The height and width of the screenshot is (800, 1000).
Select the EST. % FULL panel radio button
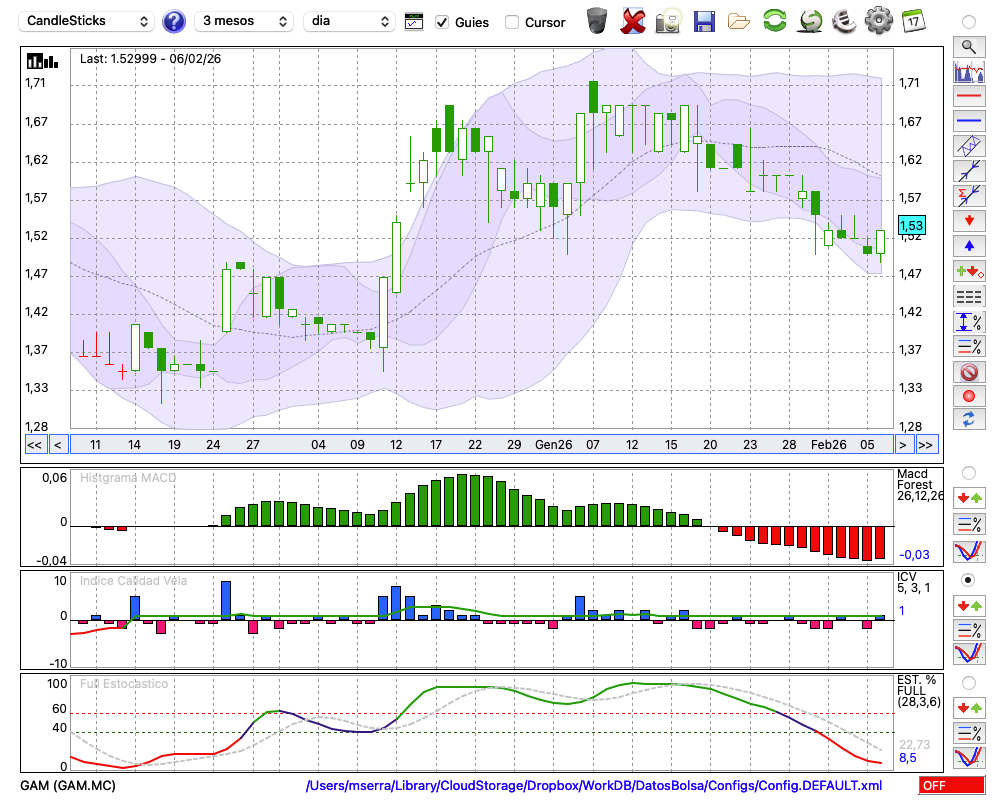click(968, 683)
